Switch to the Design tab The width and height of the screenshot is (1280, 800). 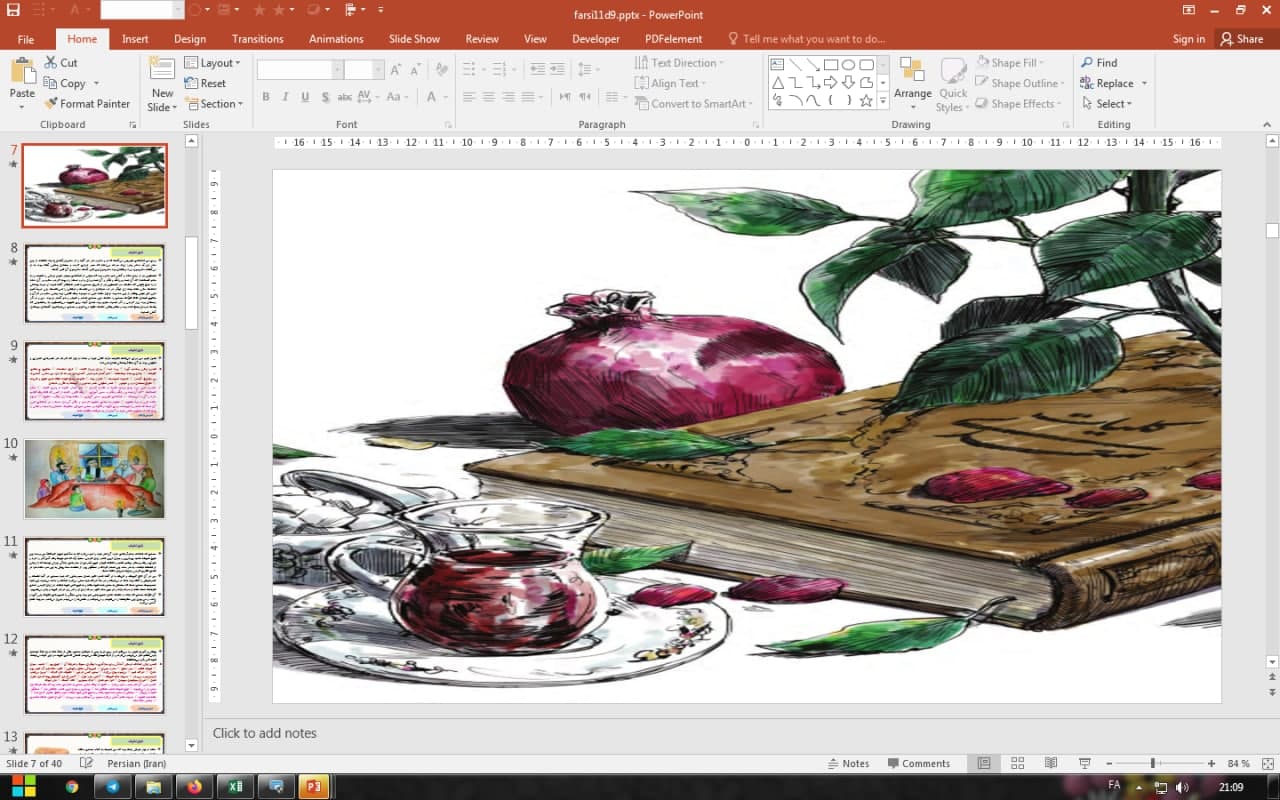click(190, 39)
